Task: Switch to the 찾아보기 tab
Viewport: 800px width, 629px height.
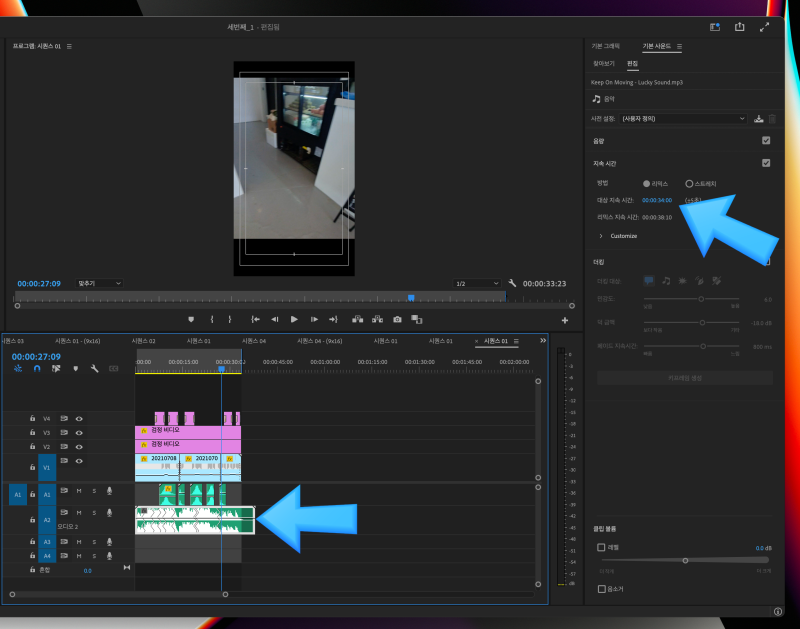Action: 603,64
